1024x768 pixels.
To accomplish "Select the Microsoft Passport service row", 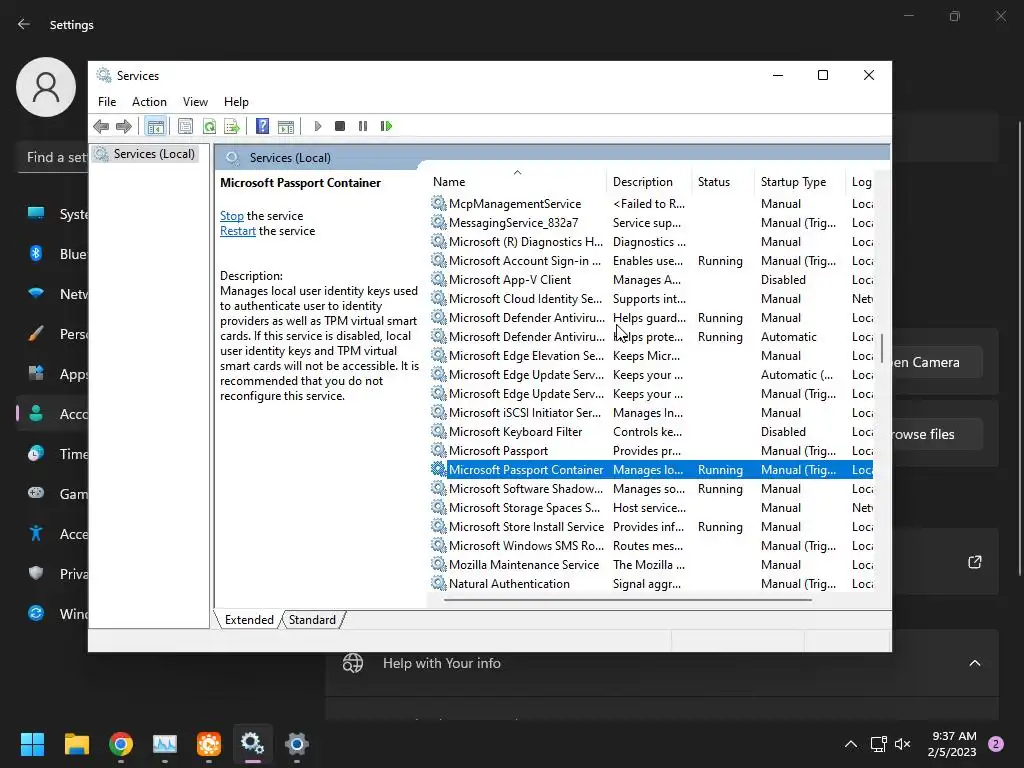I will (x=651, y=451).
